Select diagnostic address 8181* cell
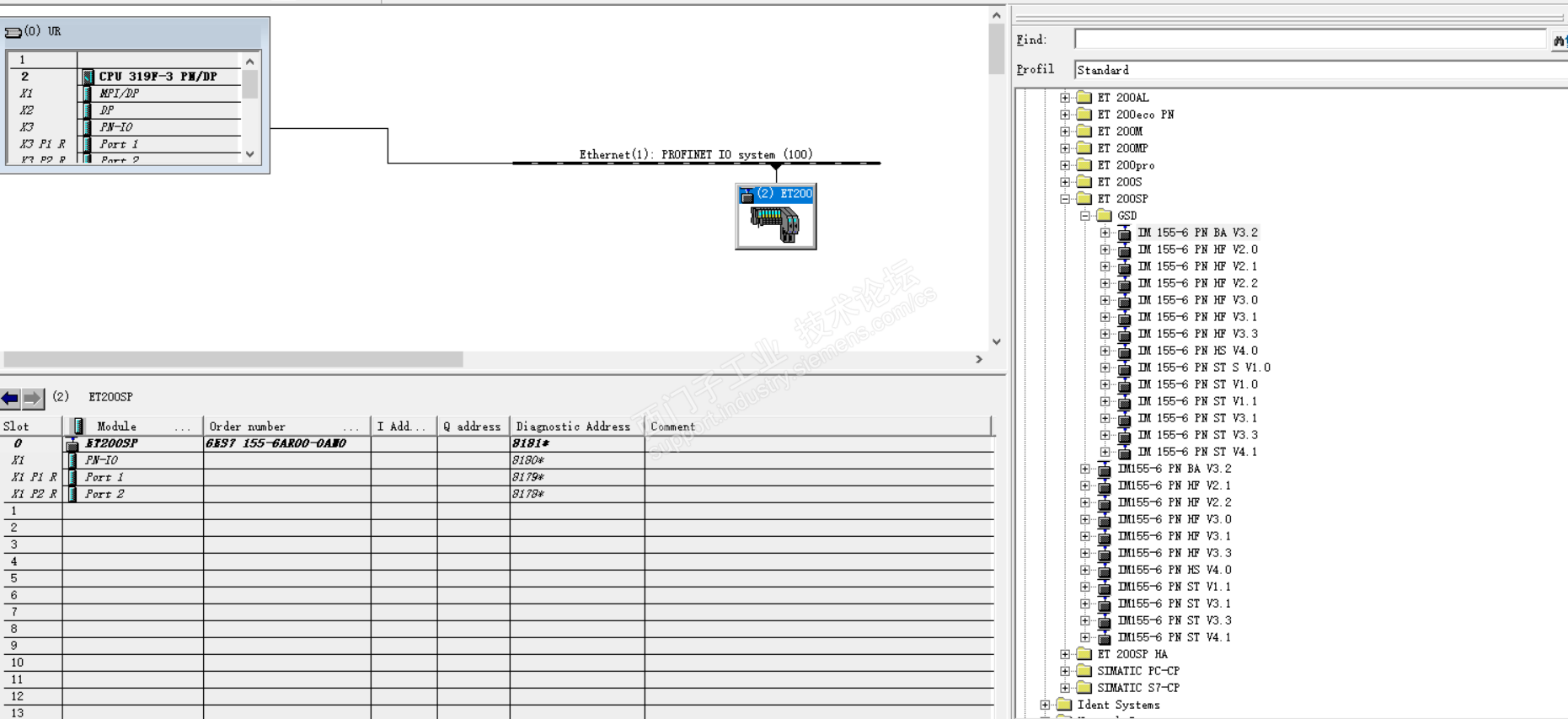 (576, 443)
